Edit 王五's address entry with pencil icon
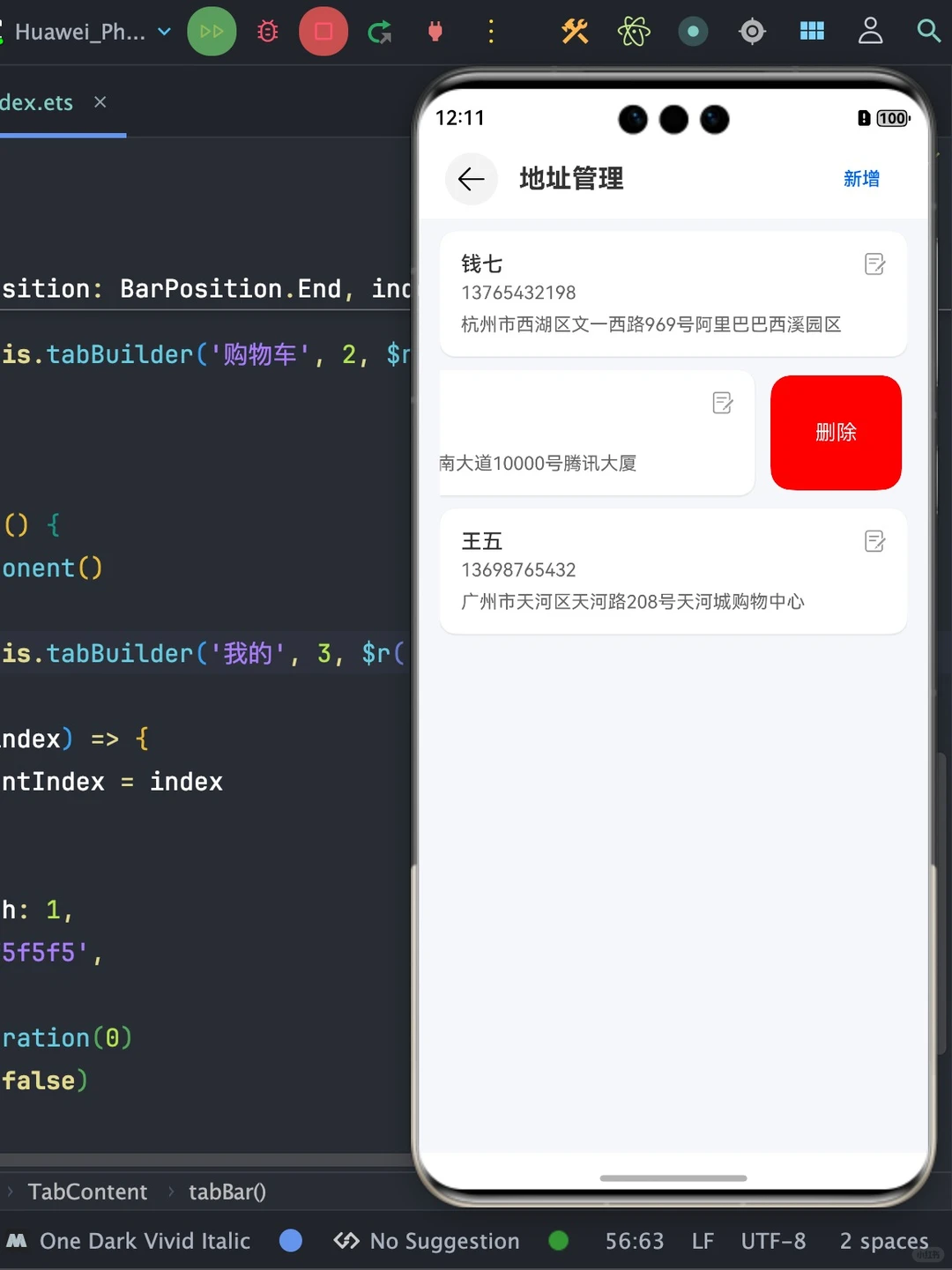The height and width of the screenshot is (1270, 952). coord(874,541)
